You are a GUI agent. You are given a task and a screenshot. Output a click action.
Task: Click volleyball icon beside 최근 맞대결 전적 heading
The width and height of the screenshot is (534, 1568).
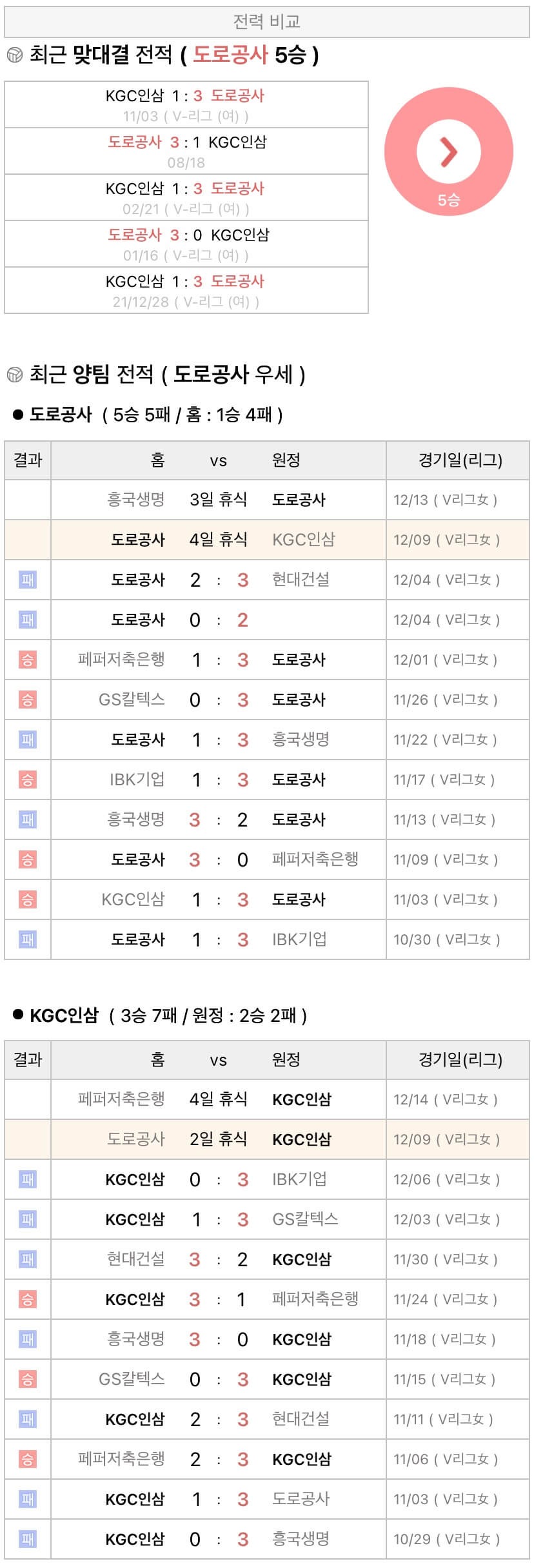[x=14, y=55]
